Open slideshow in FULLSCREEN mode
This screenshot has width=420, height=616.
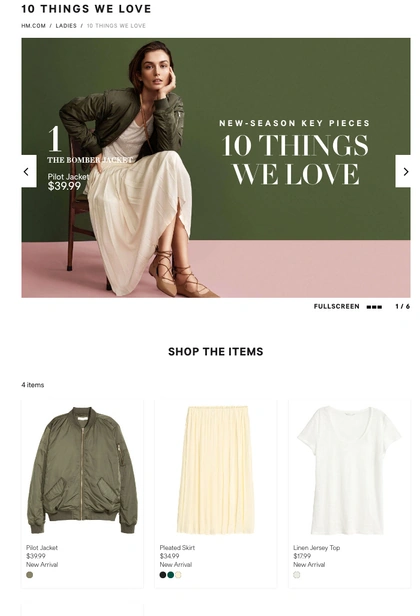[336, 306]
